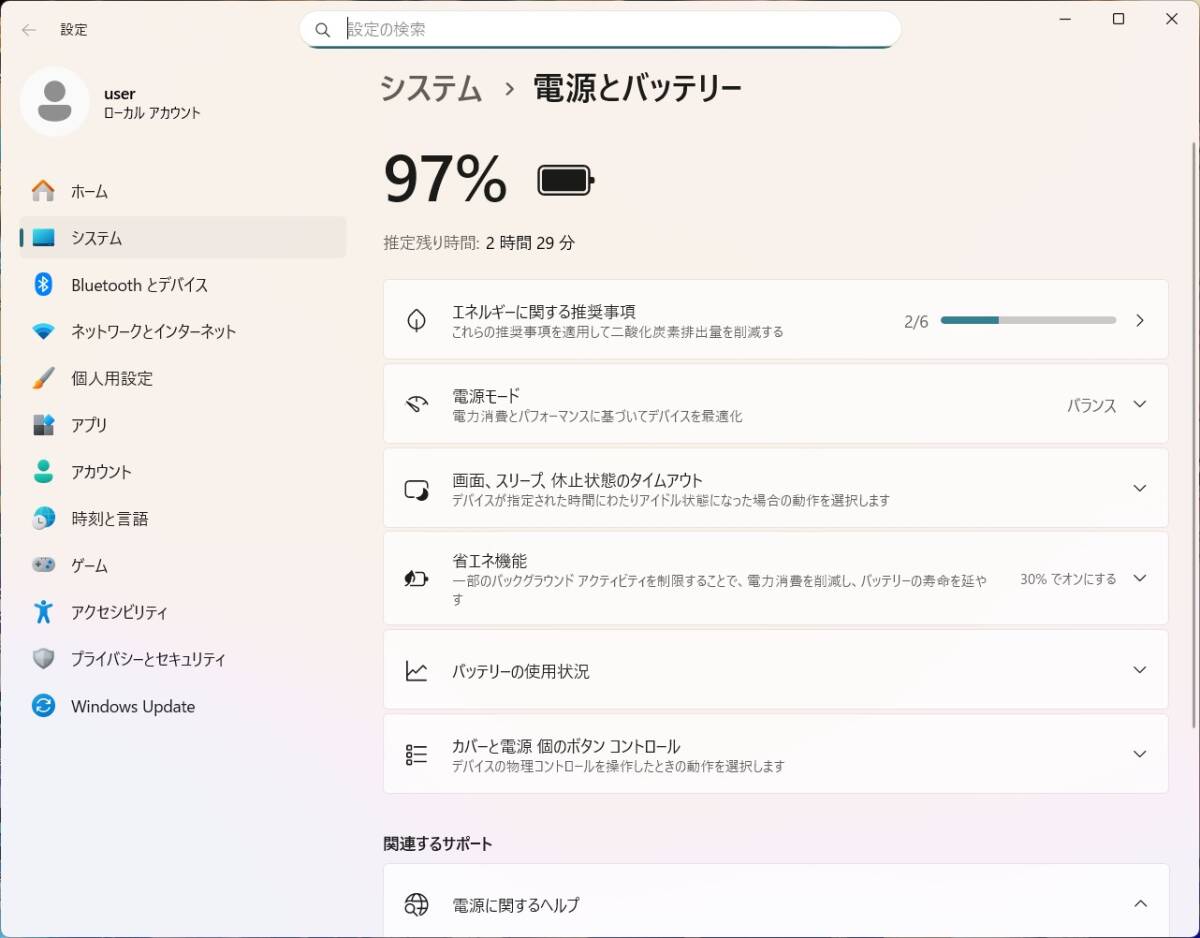Select アプリ in the sidebar menu

point(89,425)
